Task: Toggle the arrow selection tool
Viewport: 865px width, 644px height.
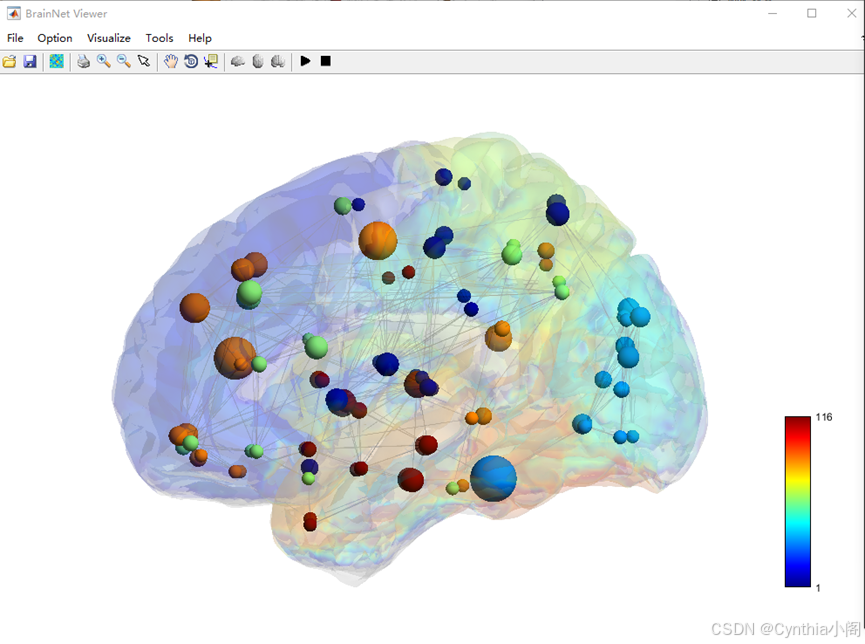Action: coord(145,61)
